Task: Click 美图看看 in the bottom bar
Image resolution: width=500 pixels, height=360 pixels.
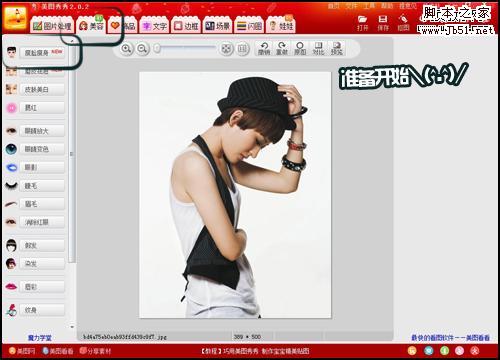Action: (x=58, y=351)
